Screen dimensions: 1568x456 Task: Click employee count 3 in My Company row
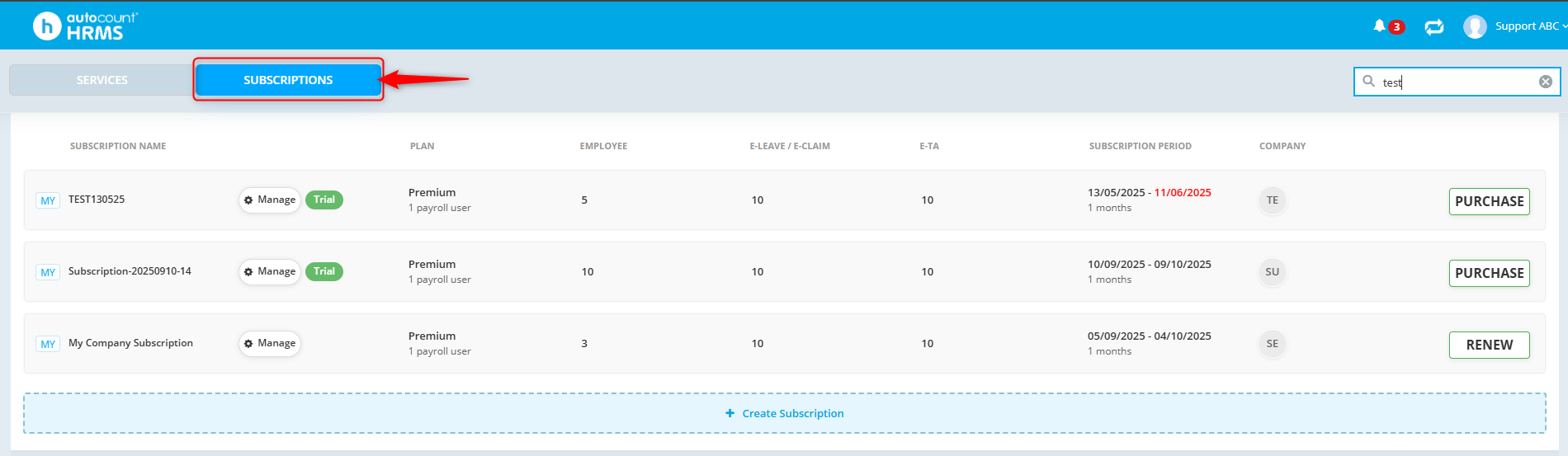click(x=584, y=343)
